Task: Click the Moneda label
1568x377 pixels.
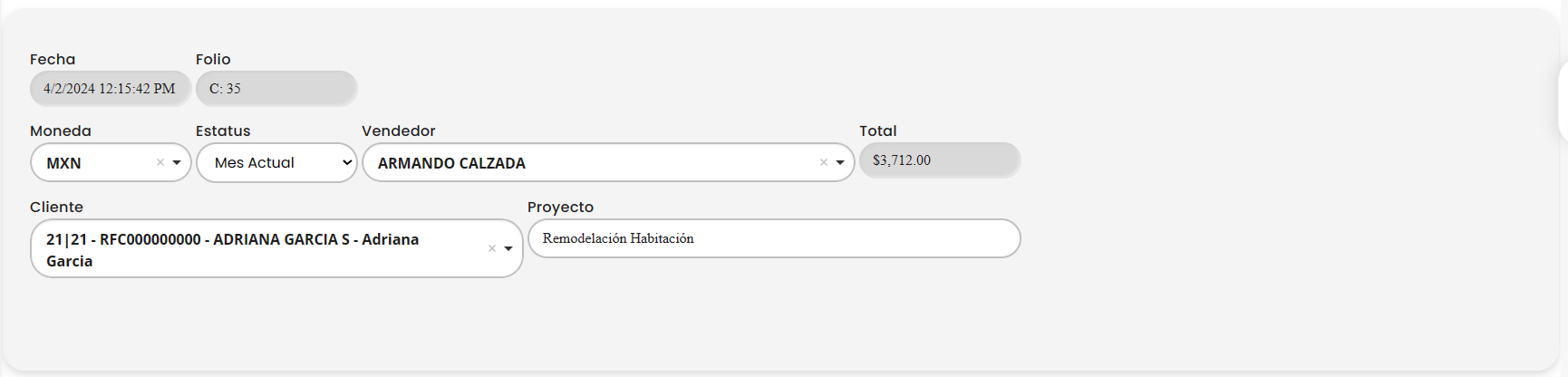Action: 61,131
